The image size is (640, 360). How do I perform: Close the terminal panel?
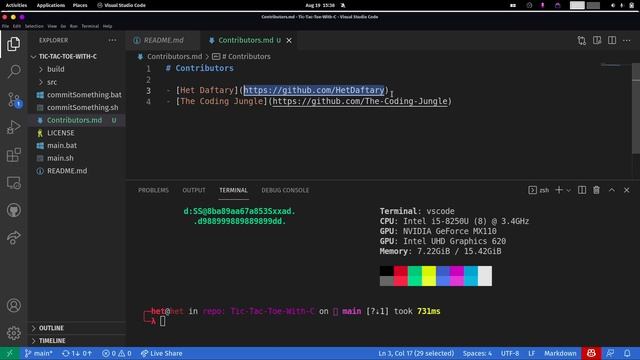click(627, 190)
